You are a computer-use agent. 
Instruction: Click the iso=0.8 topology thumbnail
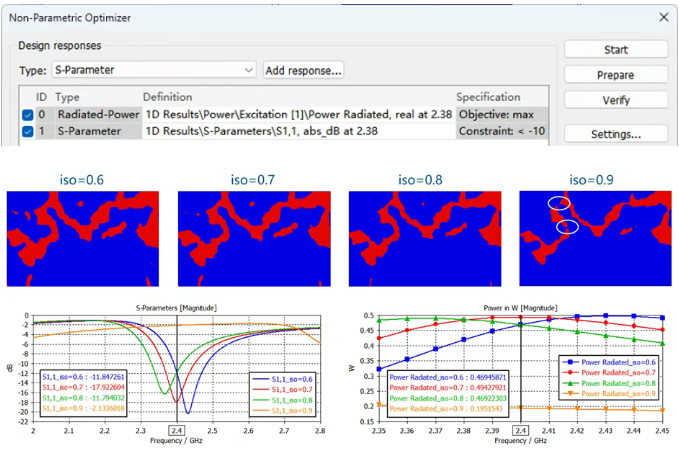pyautogui.click(x=425, y=239)
